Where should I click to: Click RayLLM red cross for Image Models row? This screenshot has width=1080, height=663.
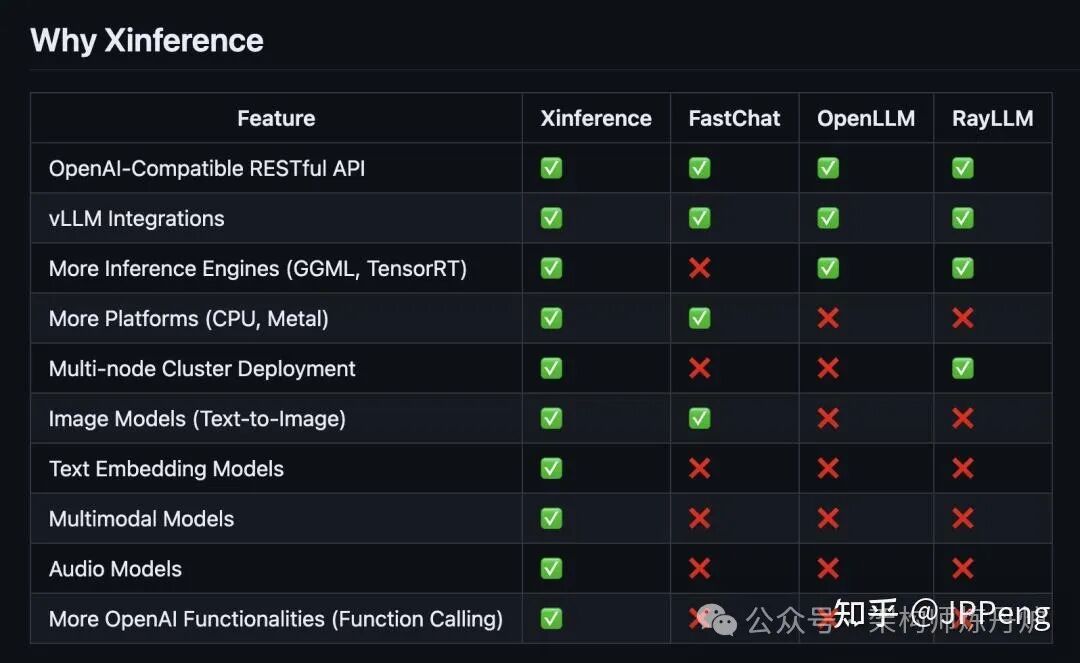click(962, 418)
